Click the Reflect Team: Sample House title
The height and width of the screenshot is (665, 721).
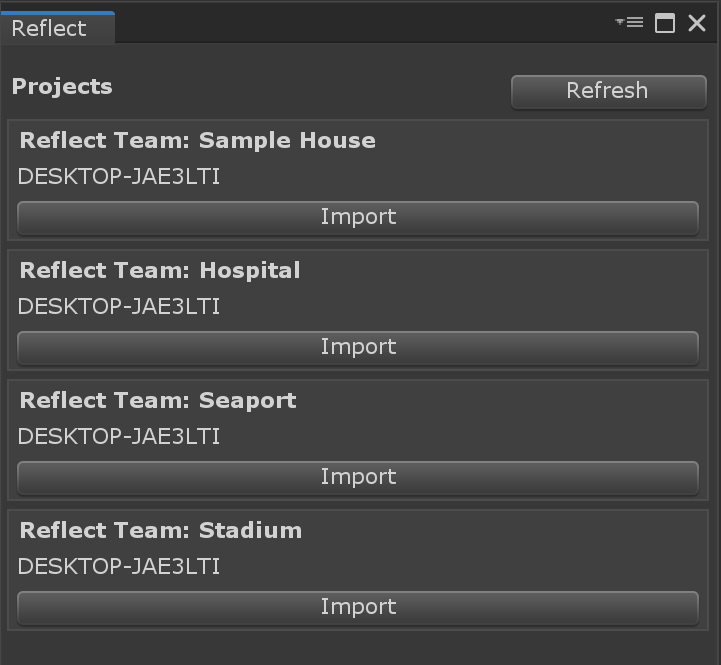(198, 140)
